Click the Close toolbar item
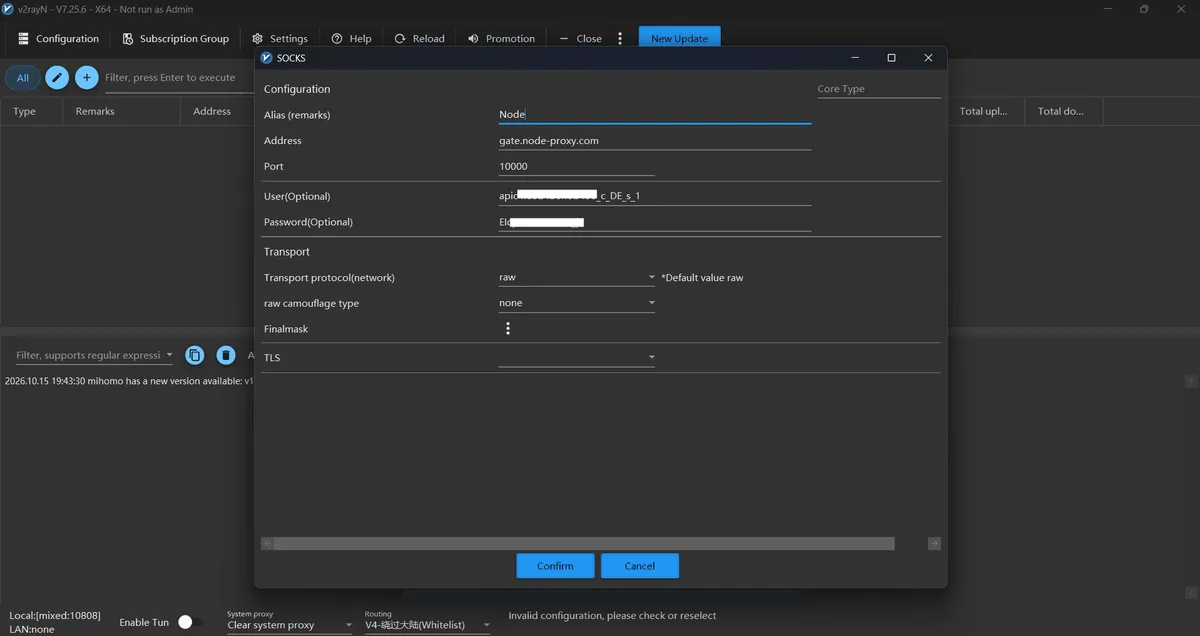Image resolution: width=1200 pixels, height=636 pixels. [580, 39]
